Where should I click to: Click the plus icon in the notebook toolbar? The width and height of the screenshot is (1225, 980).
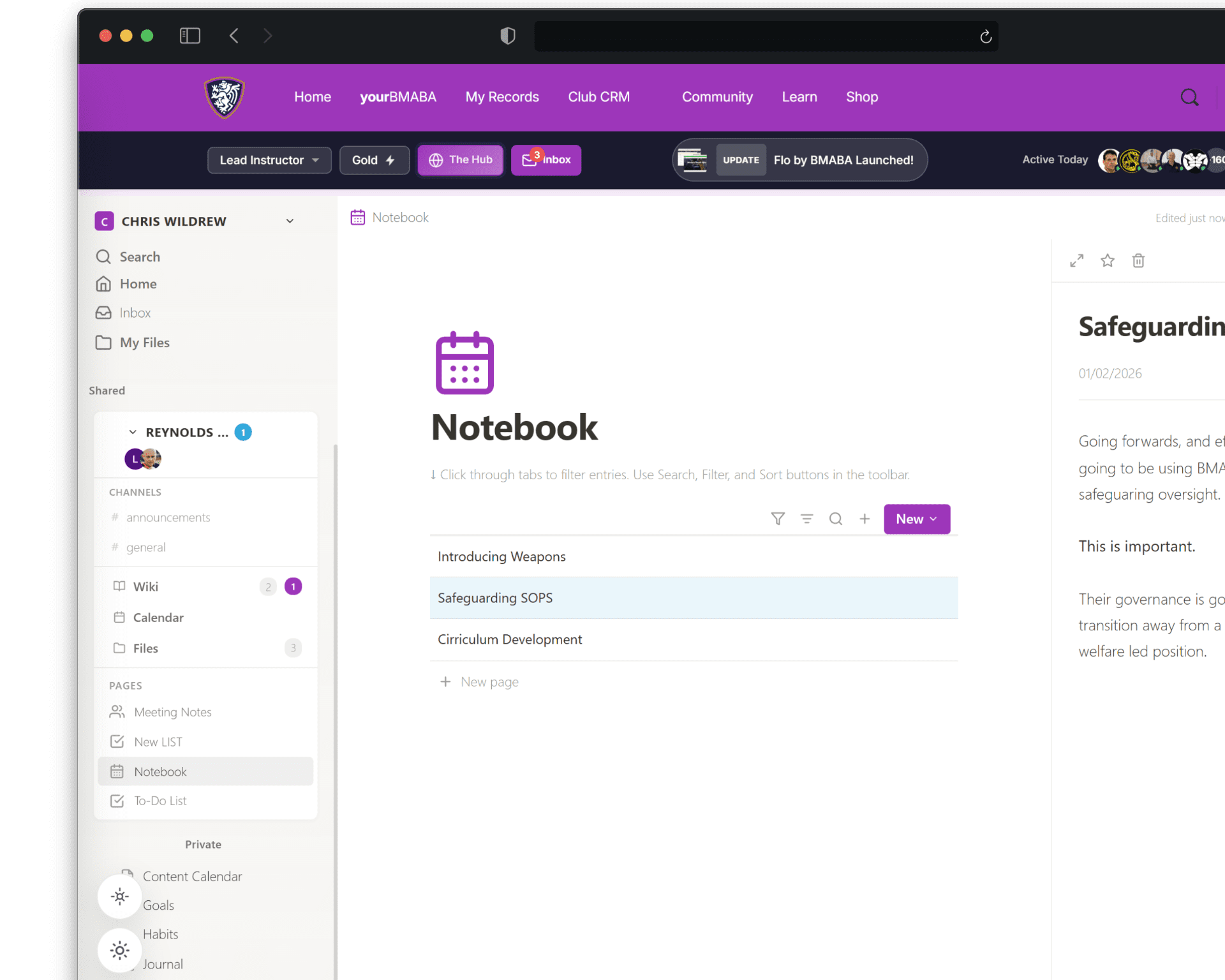[865, 519]
